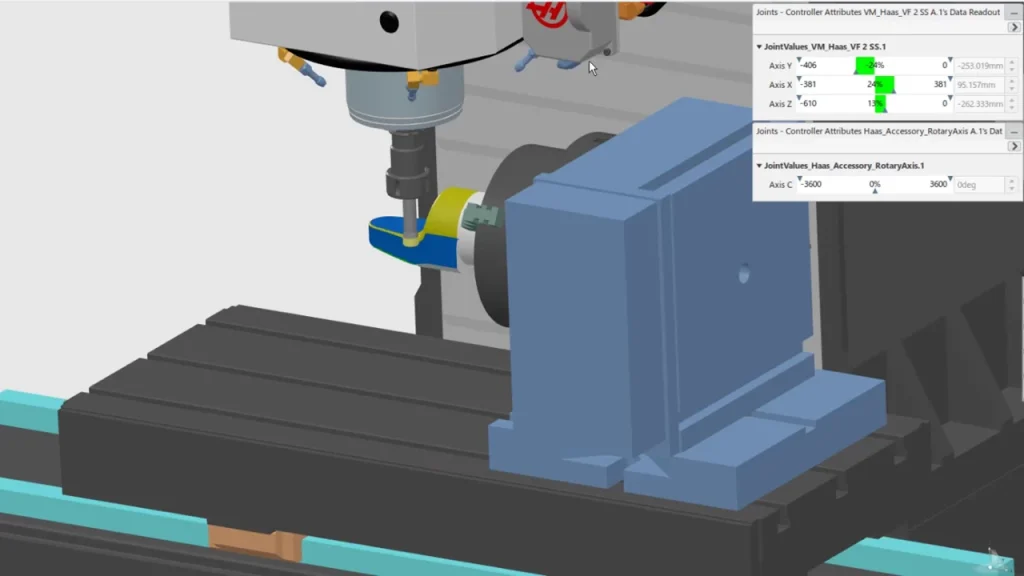Click the Axis Y value field showing -253.019mm
This screenshot has height=576, width=1024.
[979, 66]
